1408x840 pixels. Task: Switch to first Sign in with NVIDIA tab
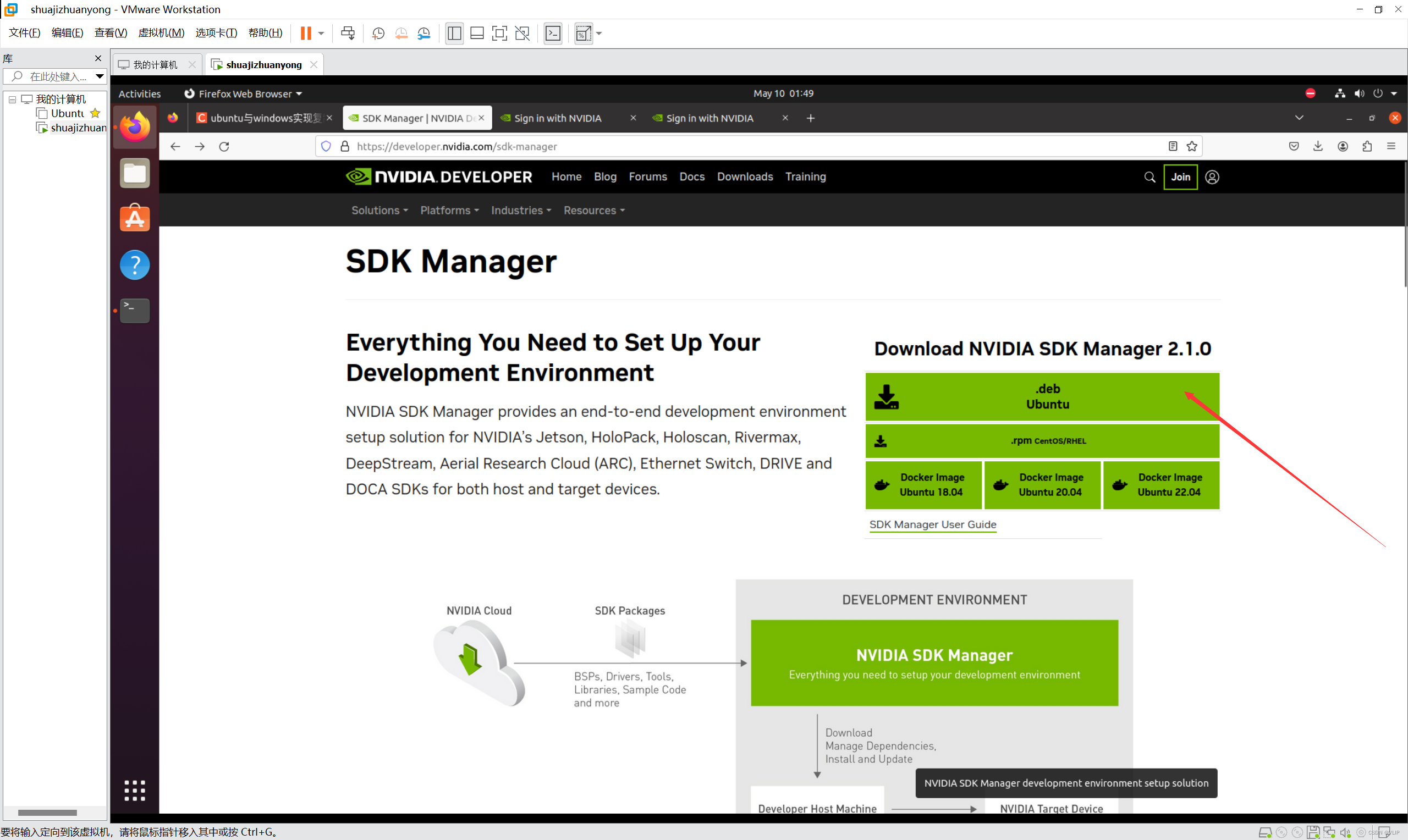[x=558, y=118]
